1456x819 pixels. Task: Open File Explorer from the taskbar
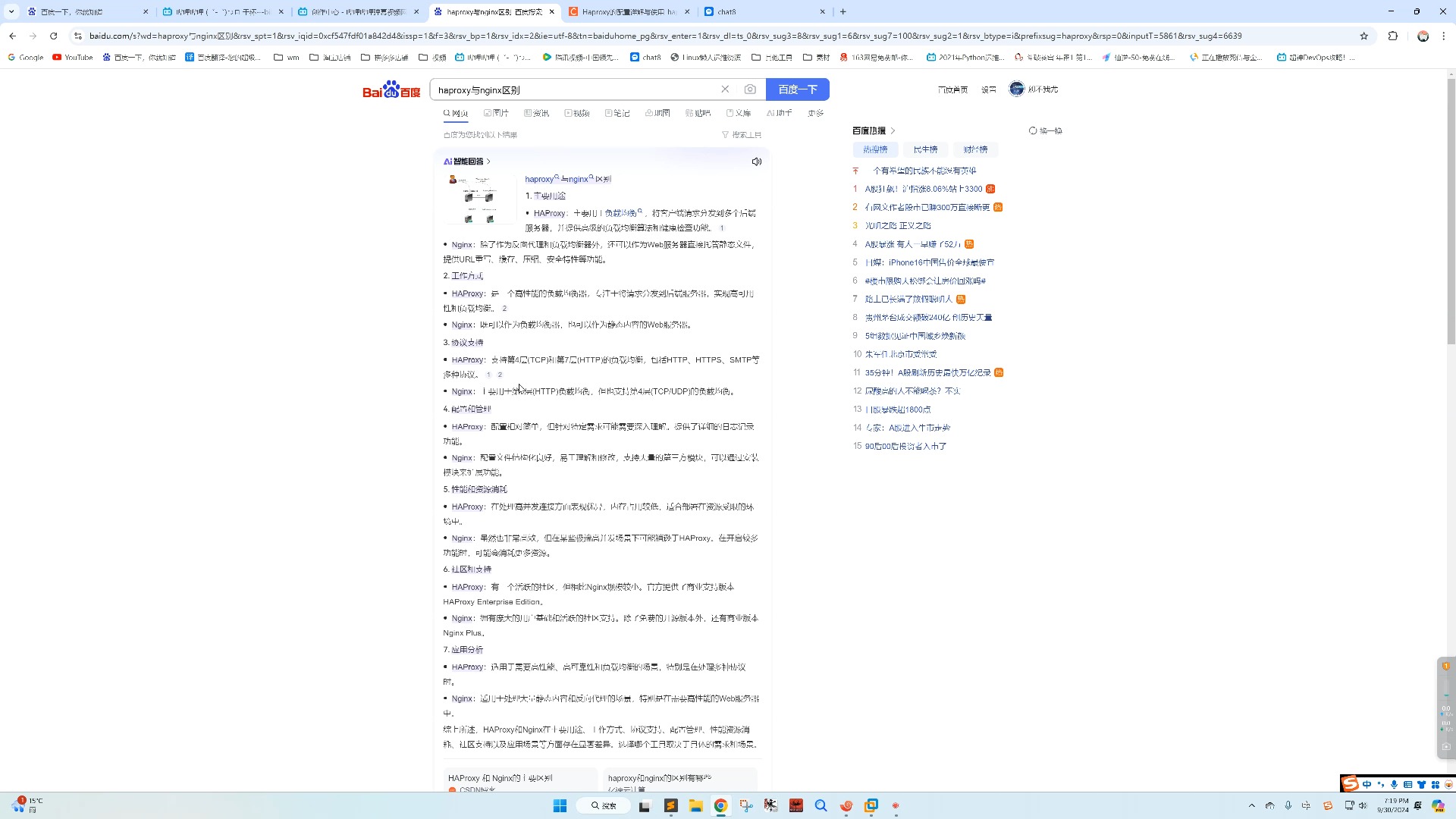point(695,805)
